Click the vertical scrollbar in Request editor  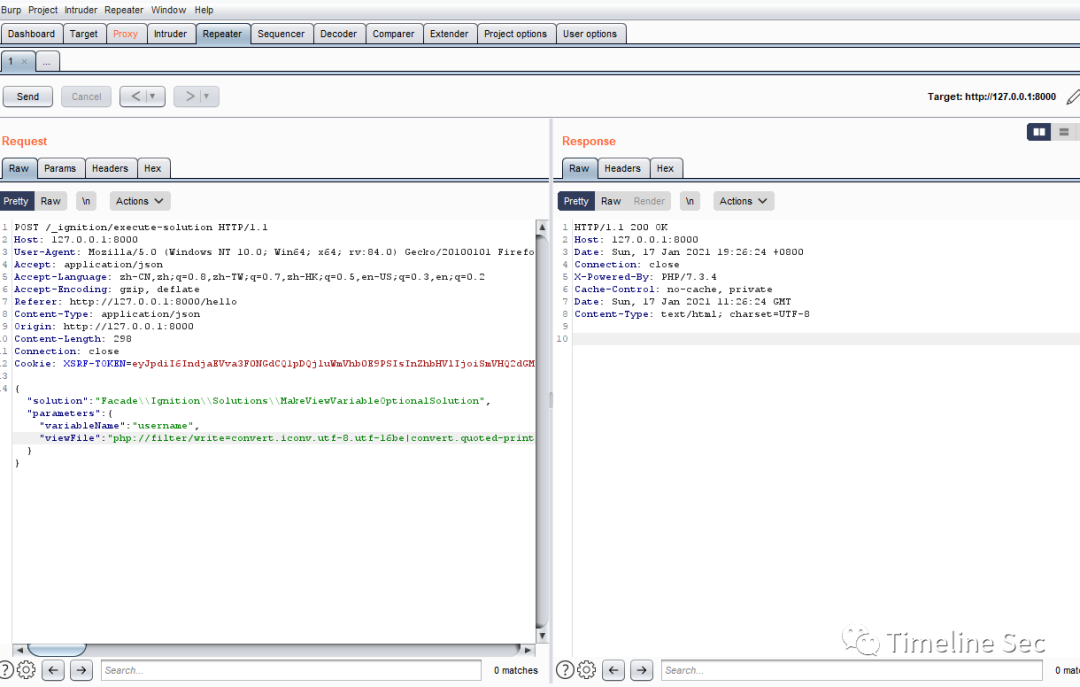pyautogui.click(x=542, y=431)
